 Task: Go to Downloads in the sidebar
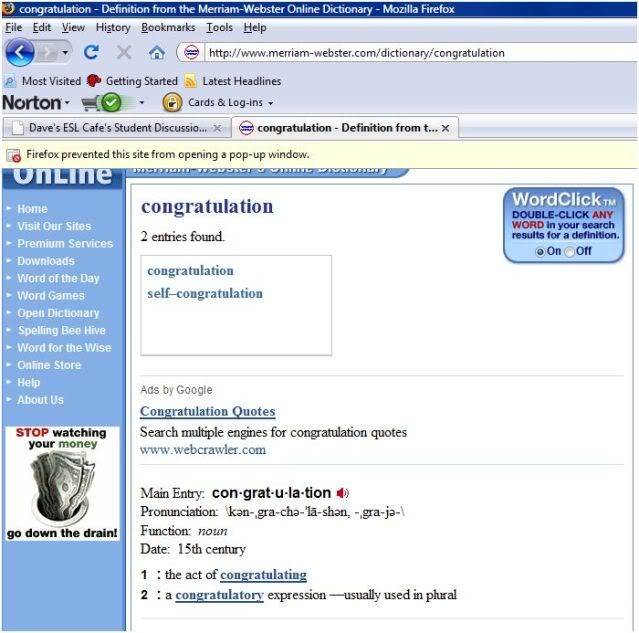coord(46,261)
